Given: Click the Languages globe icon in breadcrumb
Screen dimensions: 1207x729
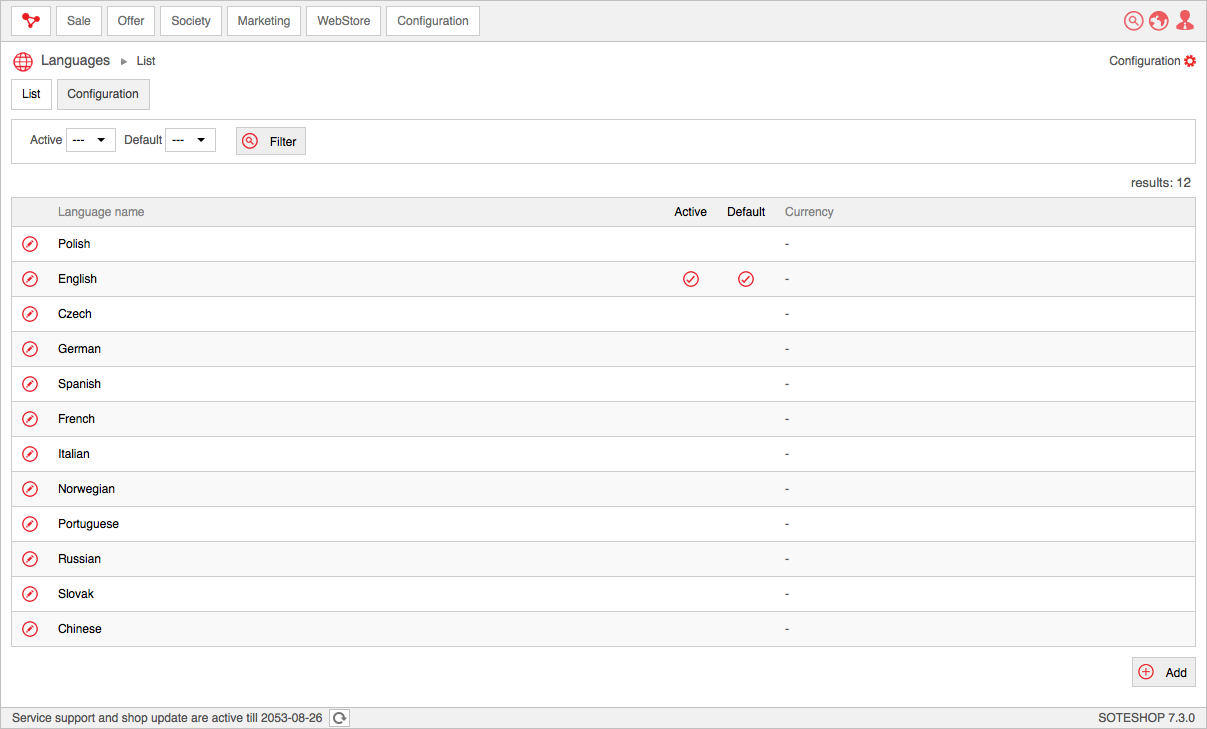Looking at the screenshot, I should (23, 61).
